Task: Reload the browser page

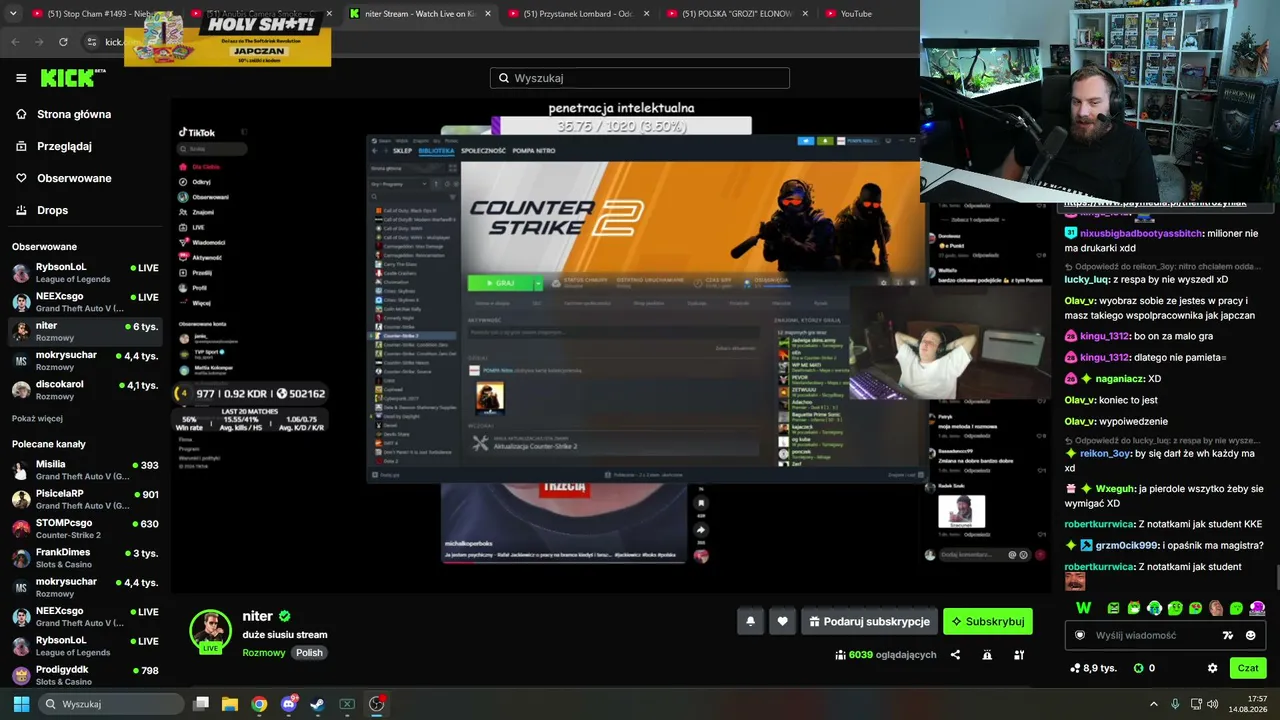Action: tap(63, 42)
